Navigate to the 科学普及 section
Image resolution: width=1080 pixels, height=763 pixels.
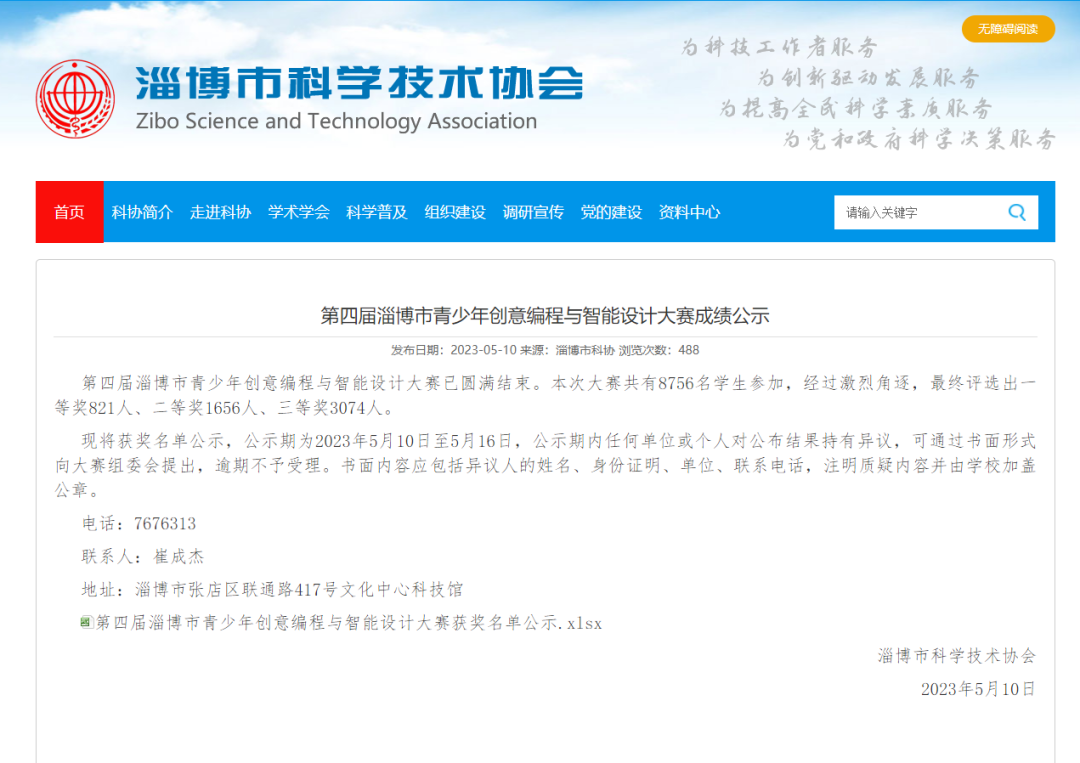pyautogui.click(x=376, y=212)
